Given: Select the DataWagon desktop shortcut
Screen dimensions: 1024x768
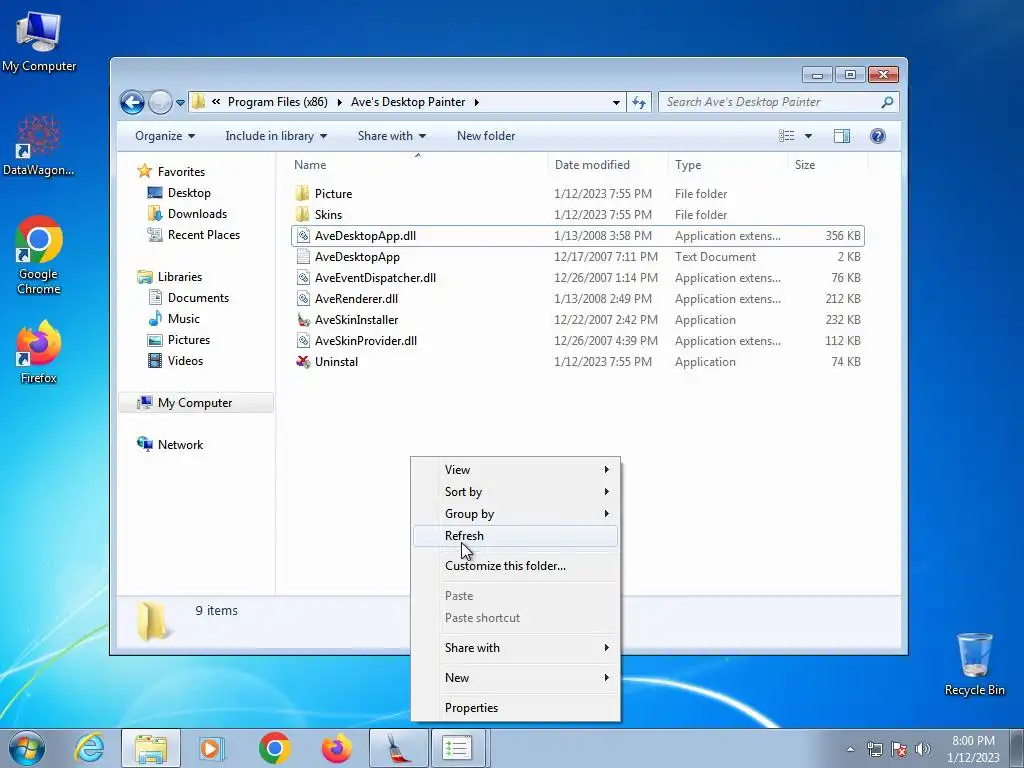Looking at the screenshot, I should point(39,145).
